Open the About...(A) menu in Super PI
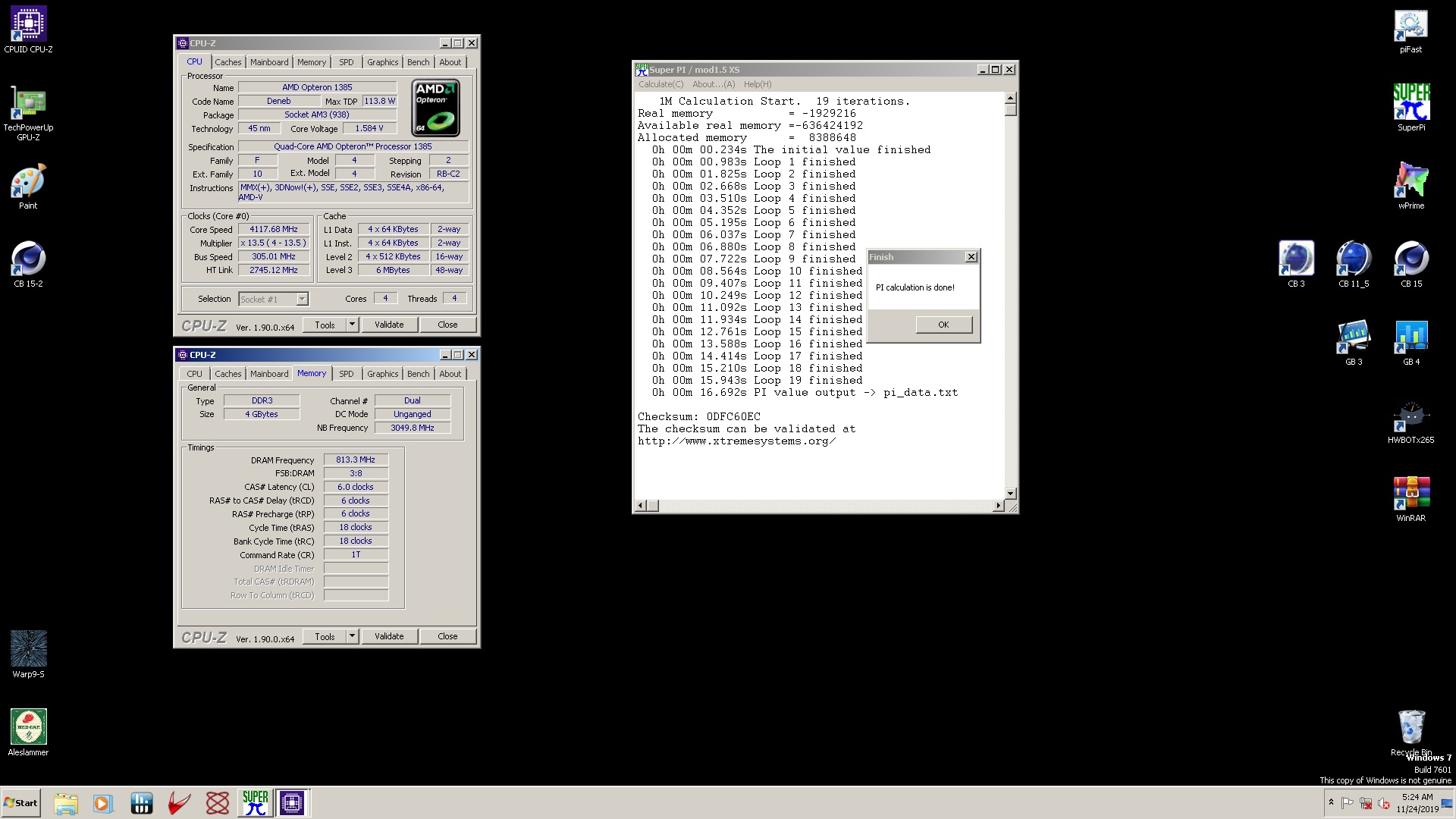1456x819 pixels. click(714, 84)
